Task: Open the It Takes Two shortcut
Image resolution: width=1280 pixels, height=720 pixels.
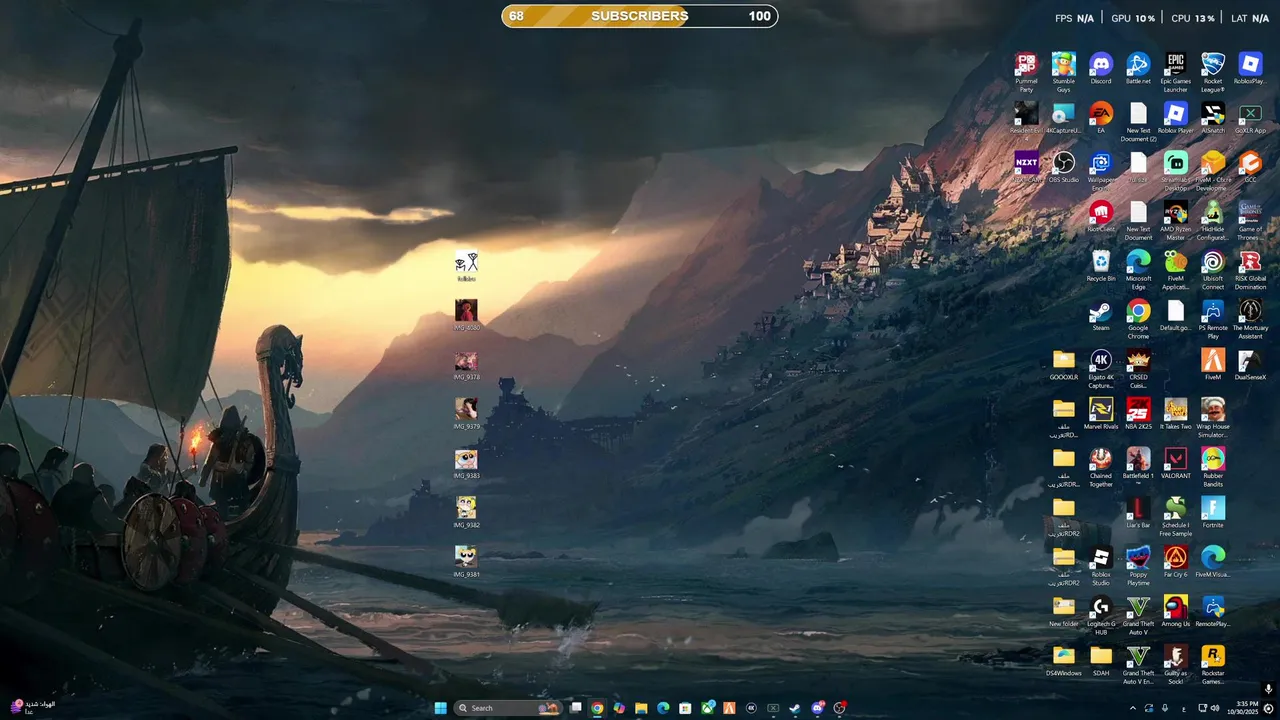Action: [1175, 411]
